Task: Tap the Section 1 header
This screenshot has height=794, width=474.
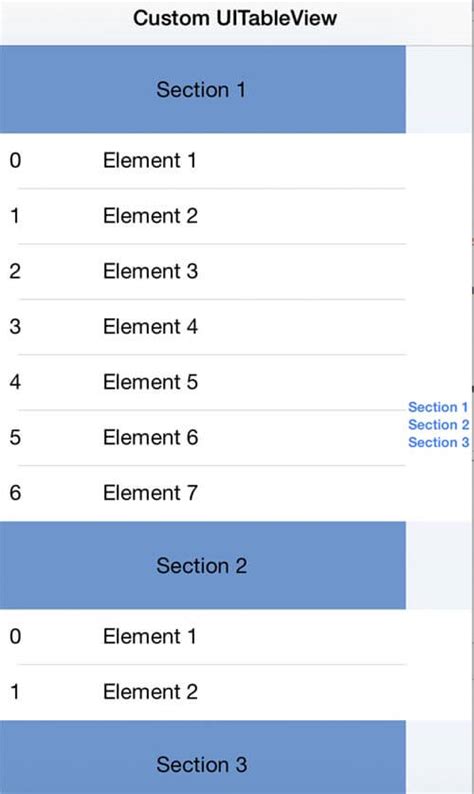Action: pos(203,90)
